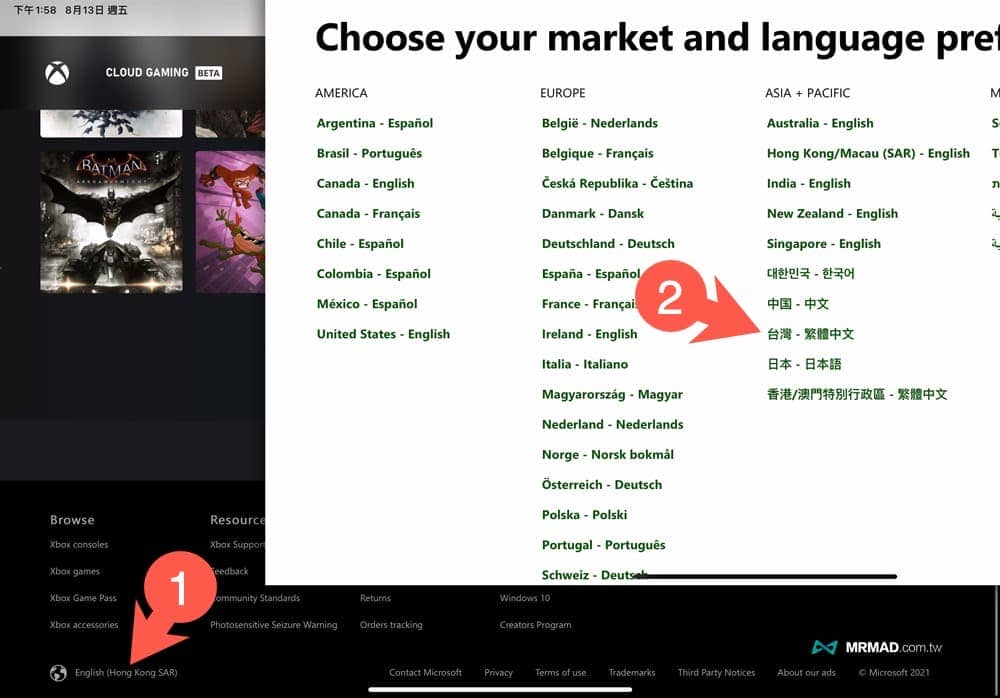
Task: Open Xbox consoles footer link
Action: coord(79,544)
